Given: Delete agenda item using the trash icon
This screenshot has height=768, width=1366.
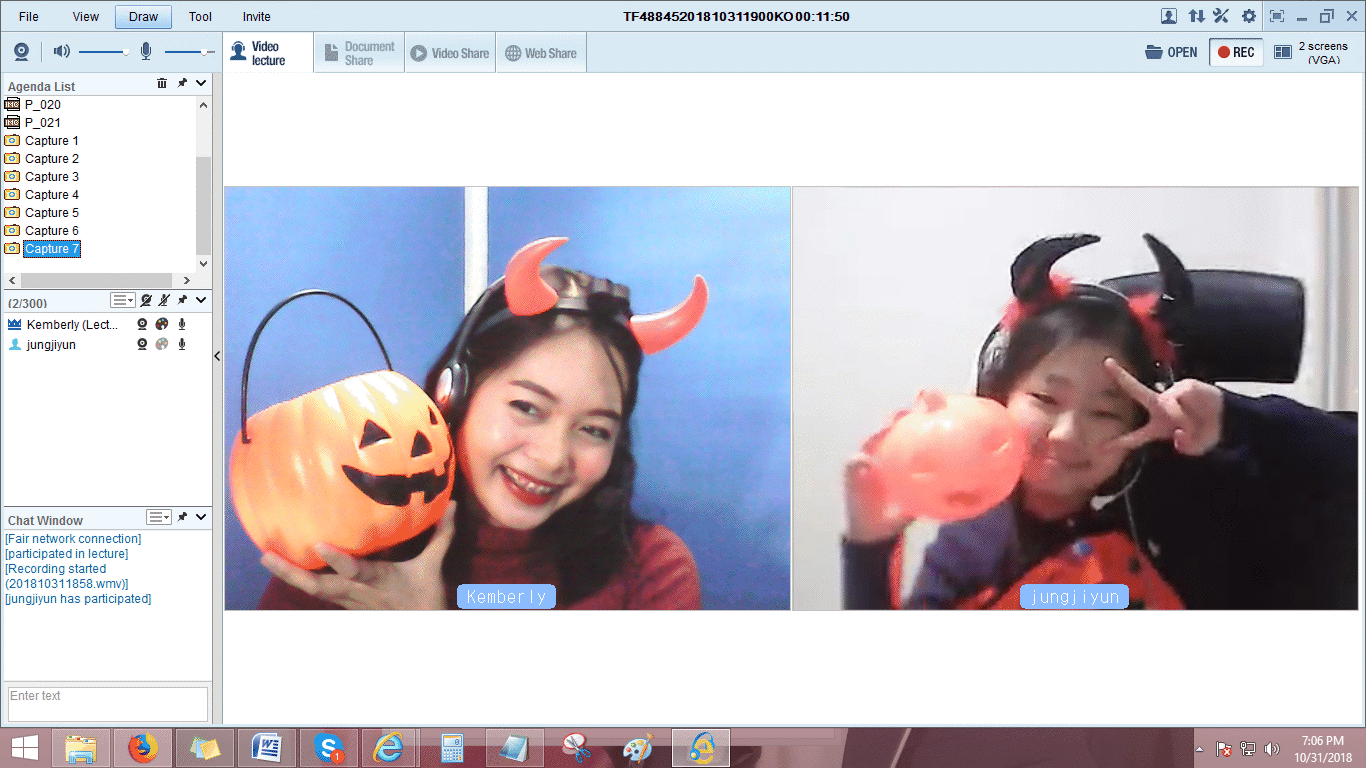Looking at the screenshot, I should coord(162,84).
